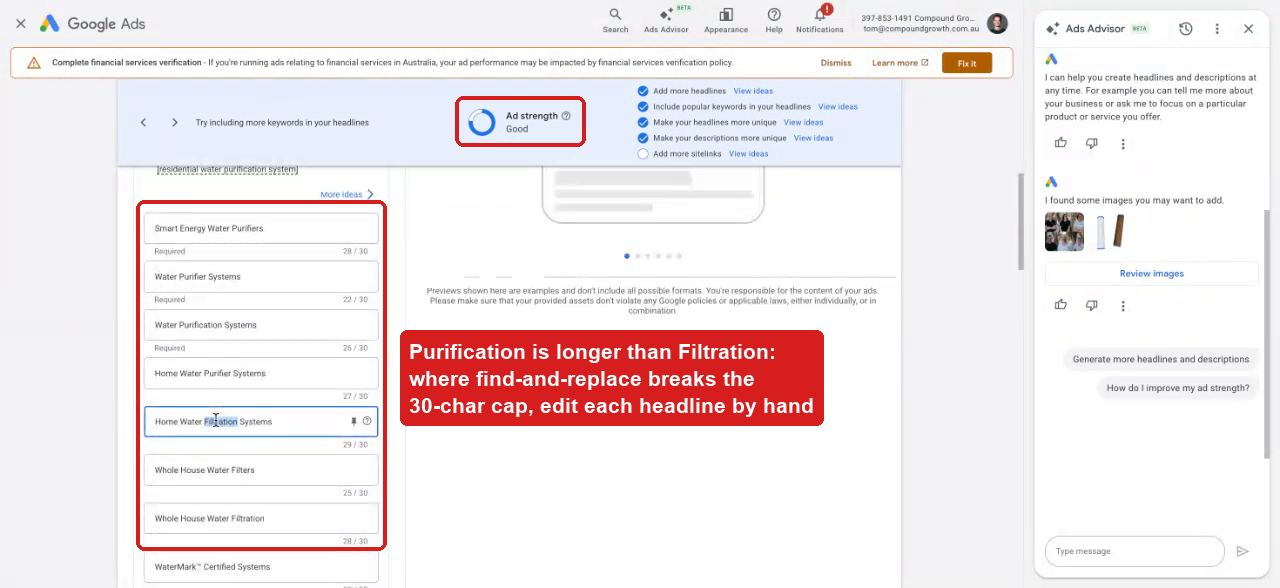1280x588 pixels.
Task: Select first ad preview carousel dot
Action: pos(627,256)
